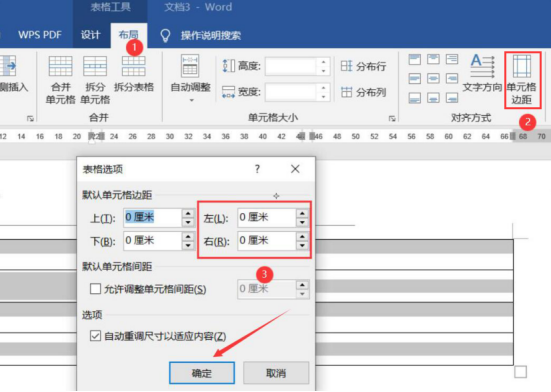Decrease Top (上) margin value
Image resolution: width=551 pixels, height=392 pixels.
188,222
